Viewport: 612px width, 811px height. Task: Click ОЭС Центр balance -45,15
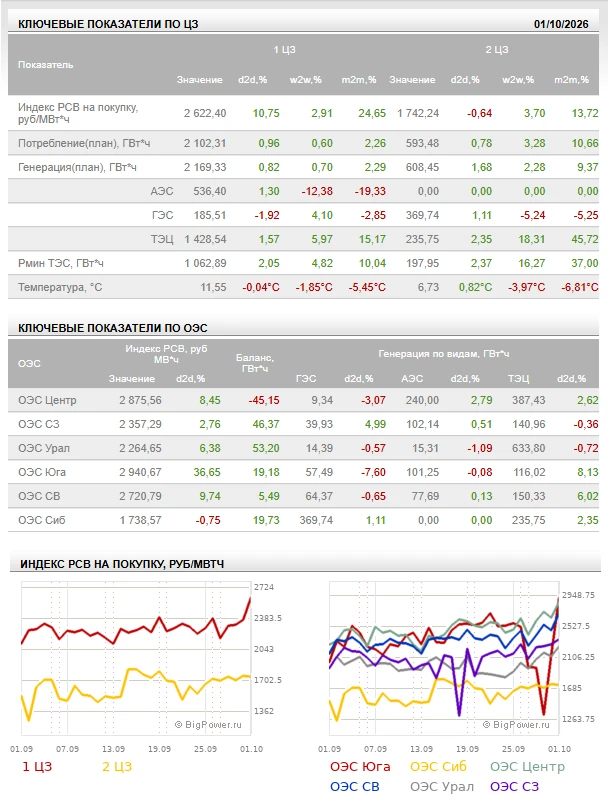[264, 400]
